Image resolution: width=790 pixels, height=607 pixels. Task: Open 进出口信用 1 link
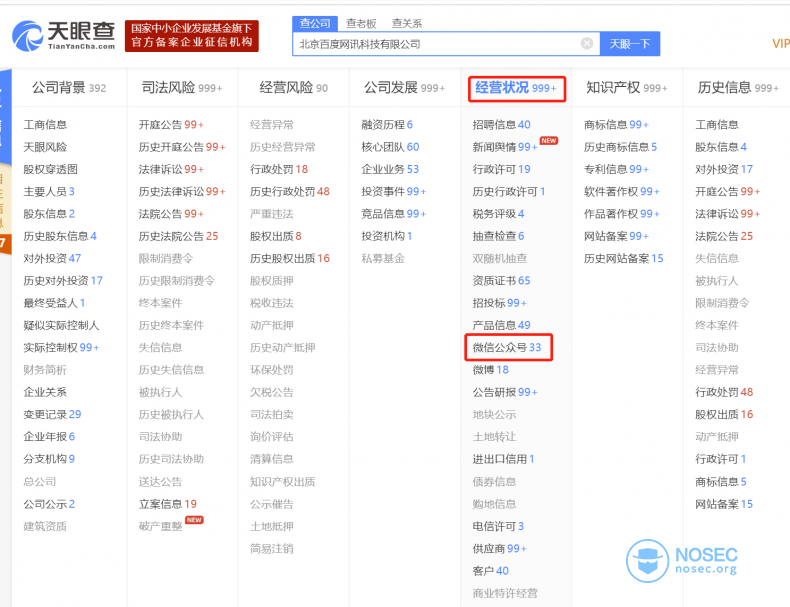[503, 458]
